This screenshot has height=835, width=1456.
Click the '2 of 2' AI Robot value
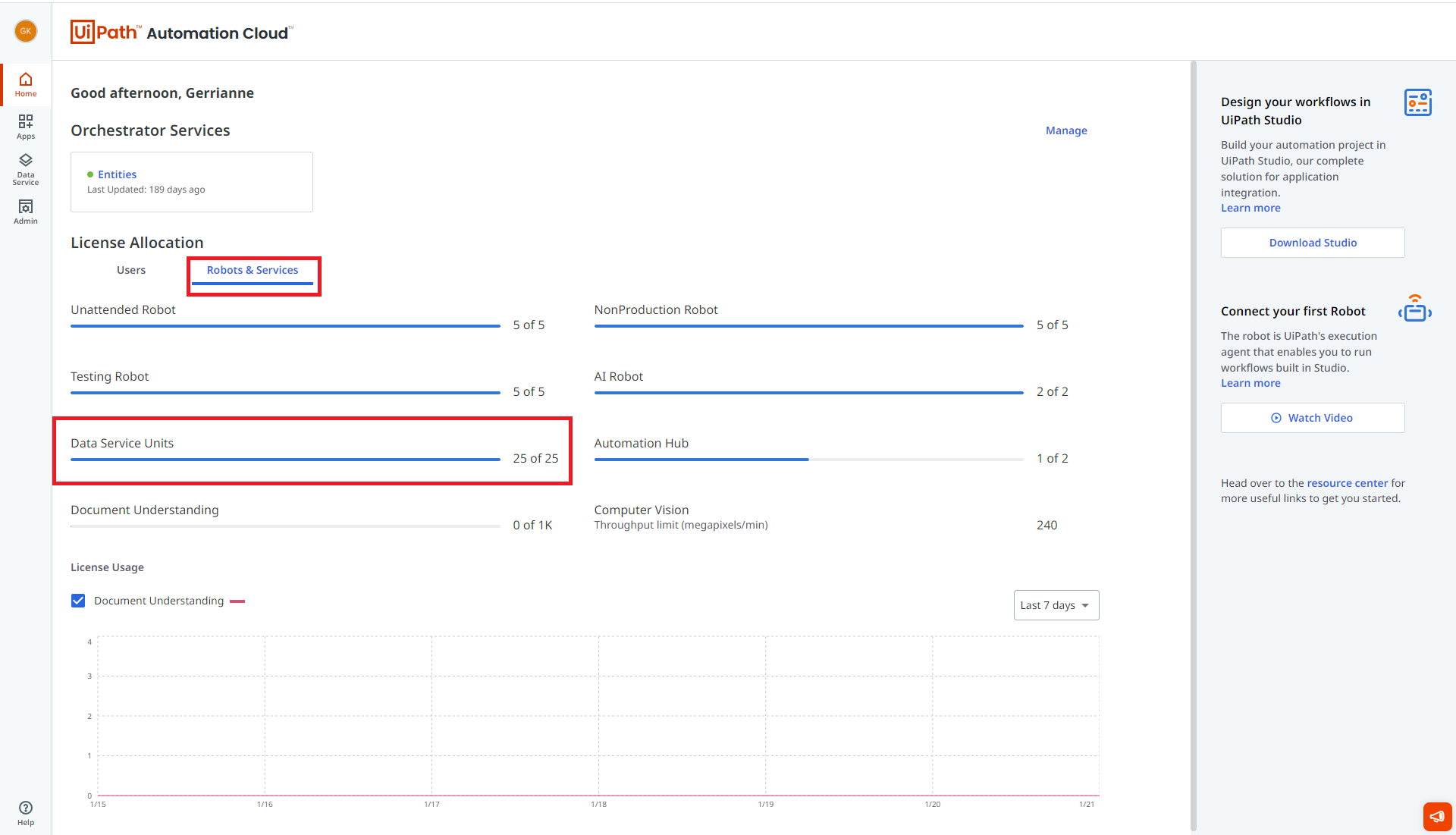tap(1052, 391)
